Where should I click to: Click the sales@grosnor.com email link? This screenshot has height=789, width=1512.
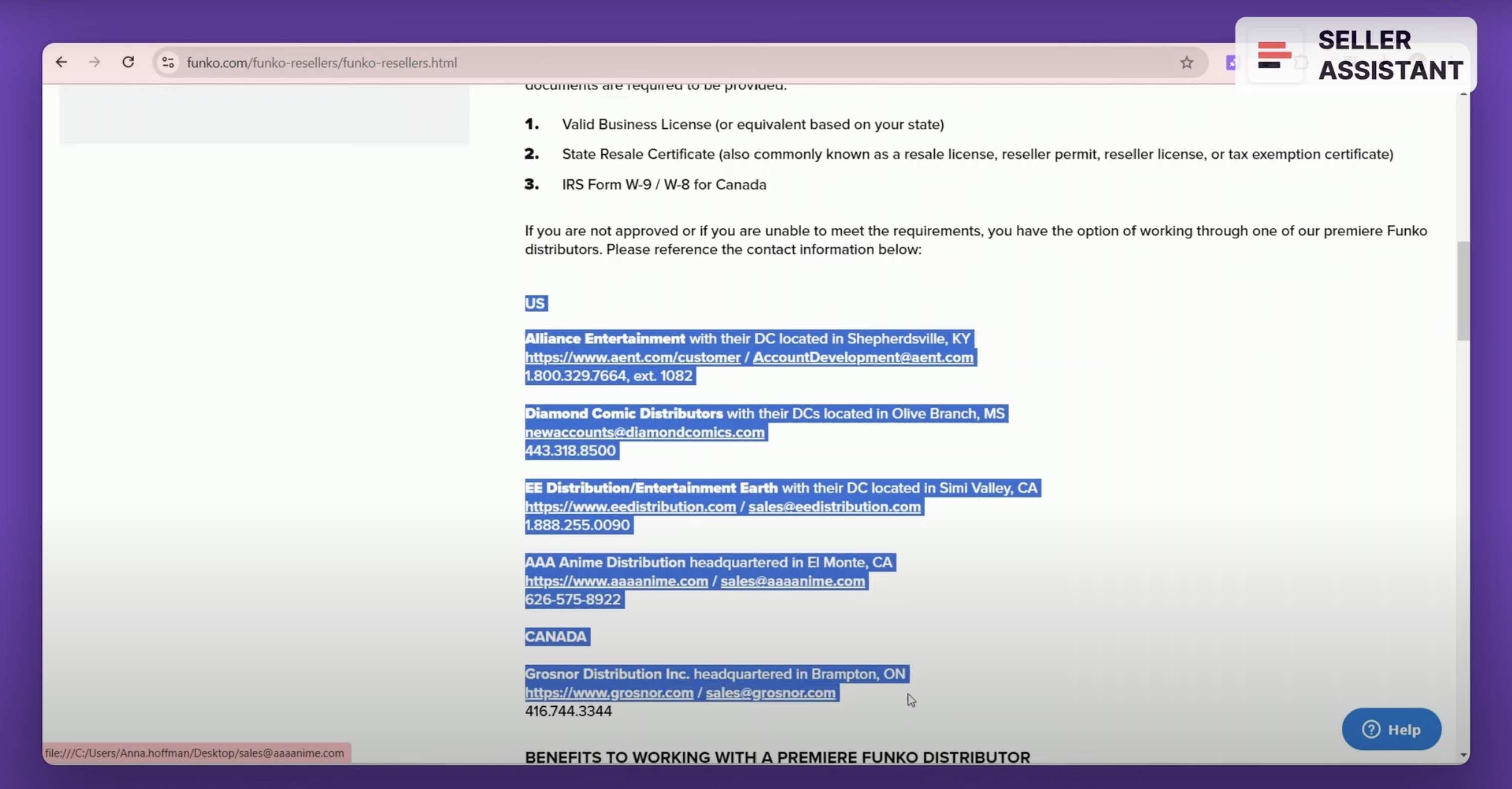click(x=770, y=693)
